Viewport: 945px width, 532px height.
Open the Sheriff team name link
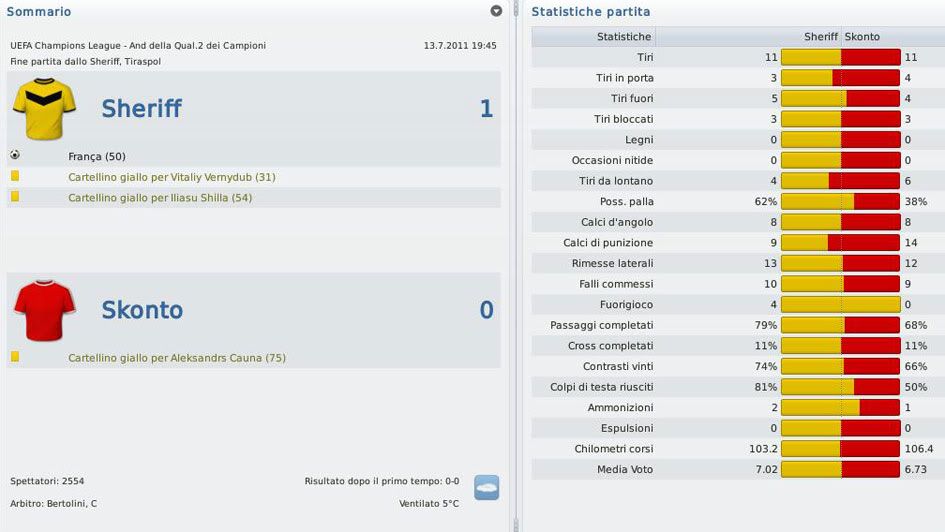(141, 109)
